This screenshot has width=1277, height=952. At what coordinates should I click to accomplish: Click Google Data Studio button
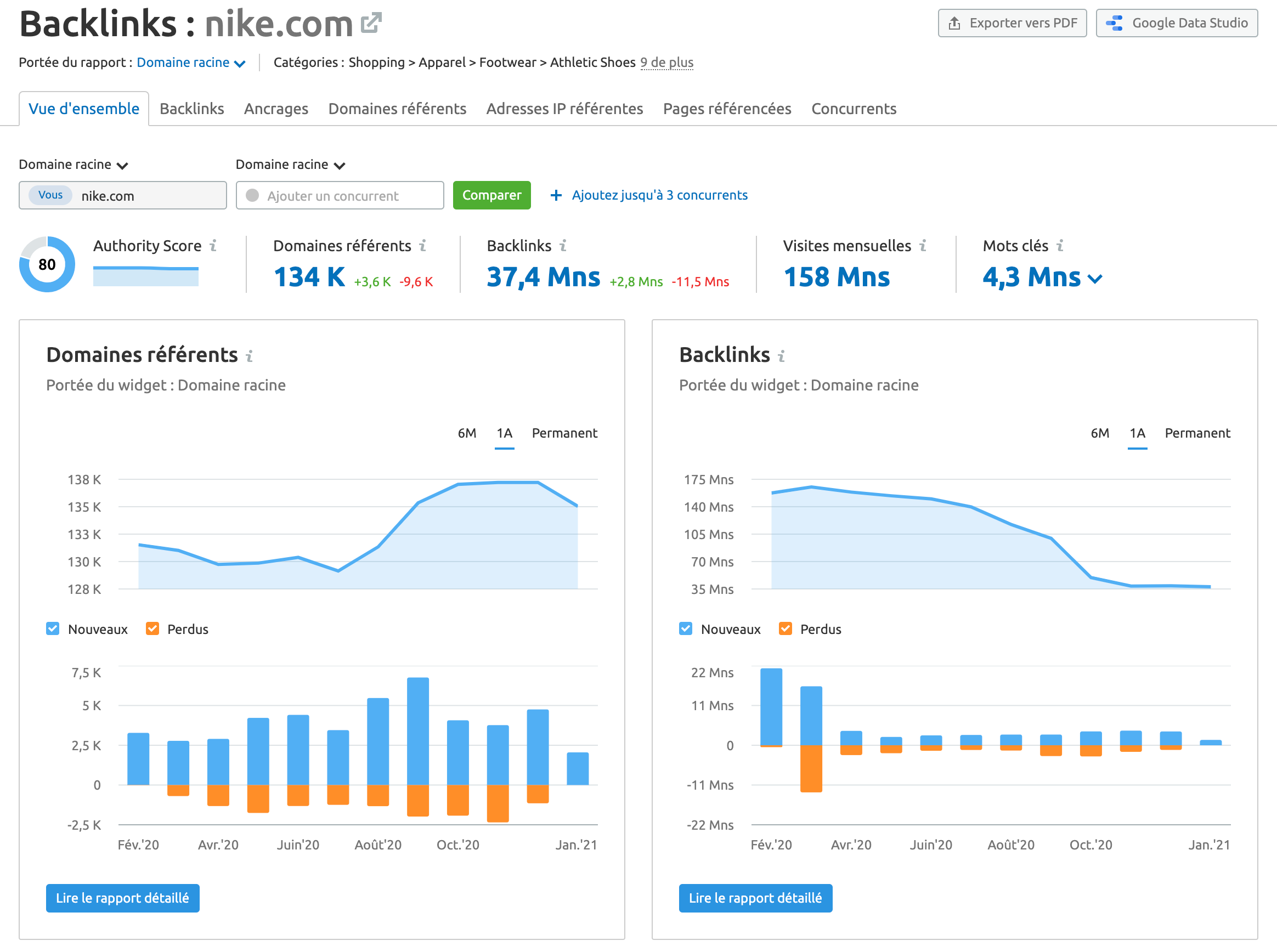click(1176, 23)
